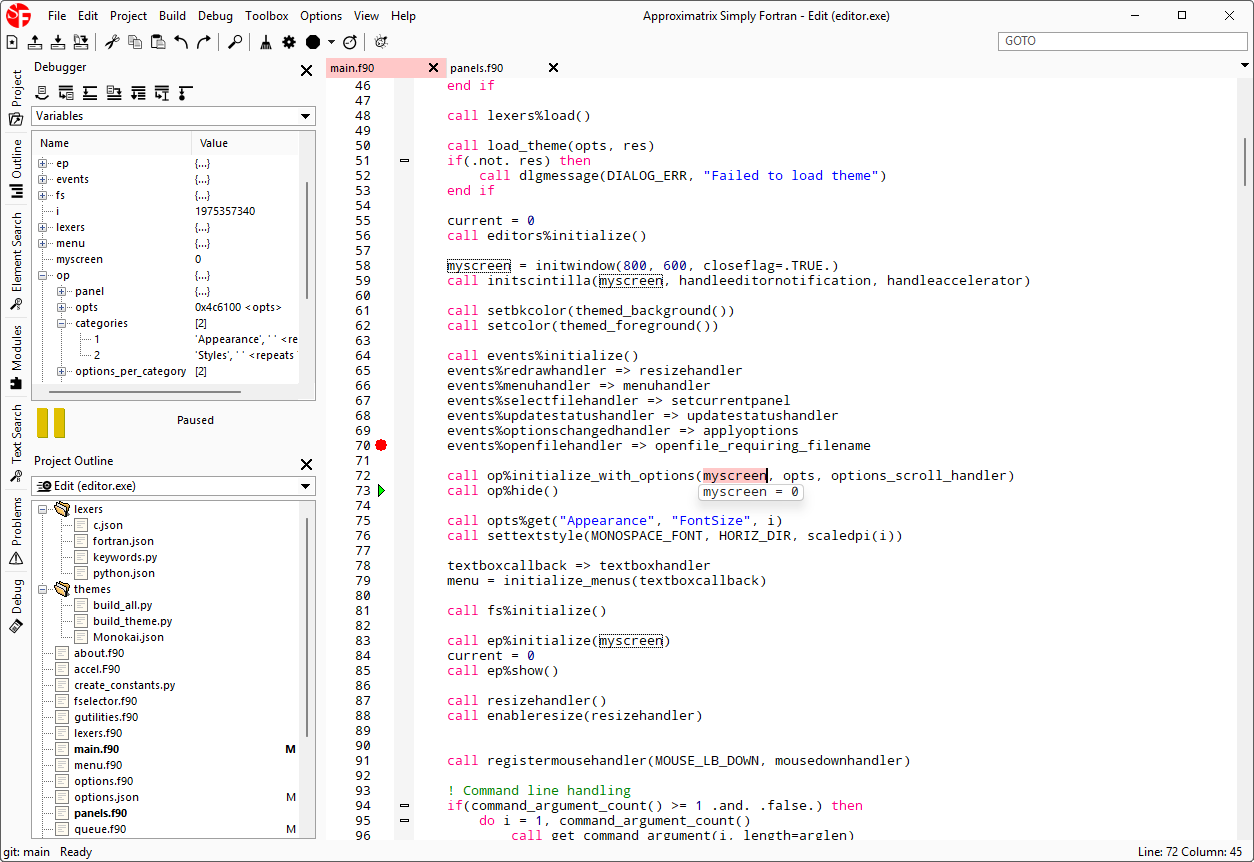Open the Project menu

128,16
